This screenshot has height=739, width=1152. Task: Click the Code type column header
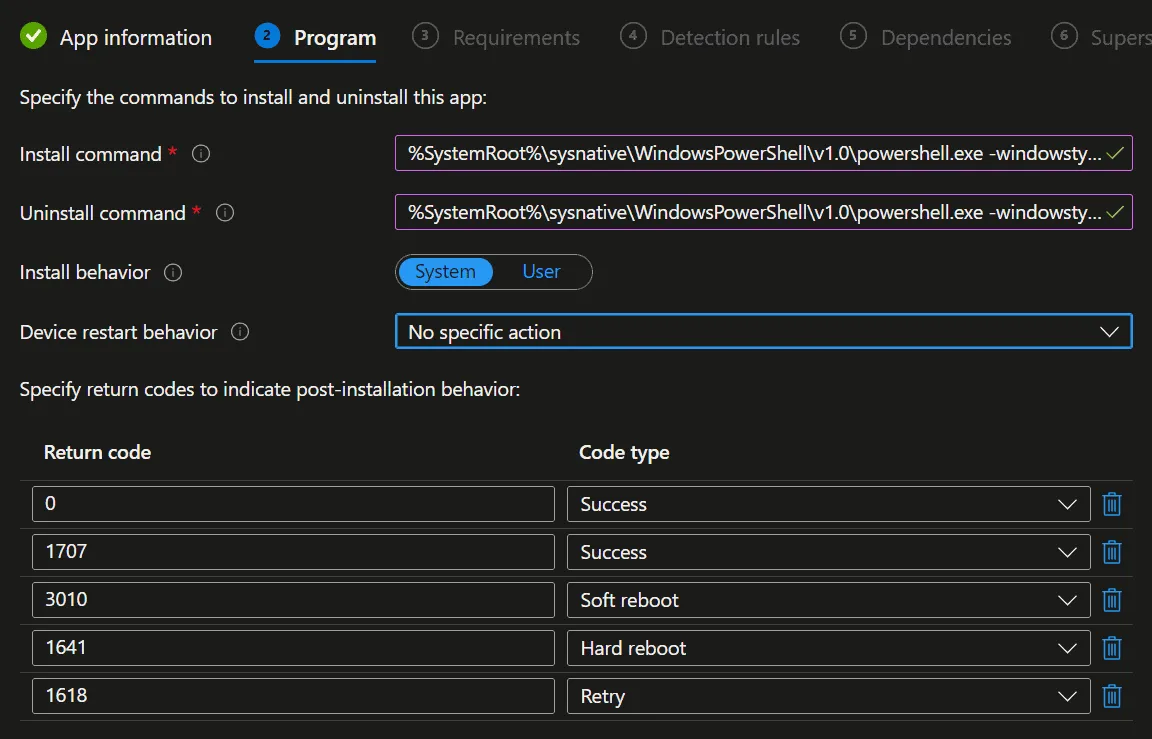pyautogui.click(x=624, y=453)
